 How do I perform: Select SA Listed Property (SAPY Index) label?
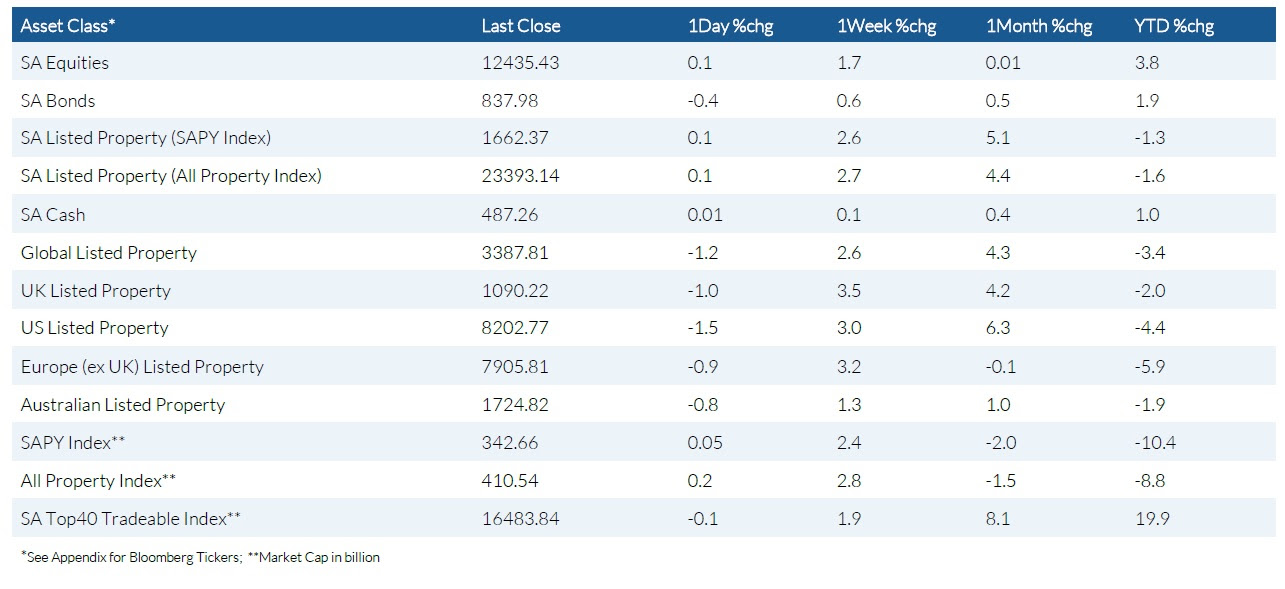146,138
